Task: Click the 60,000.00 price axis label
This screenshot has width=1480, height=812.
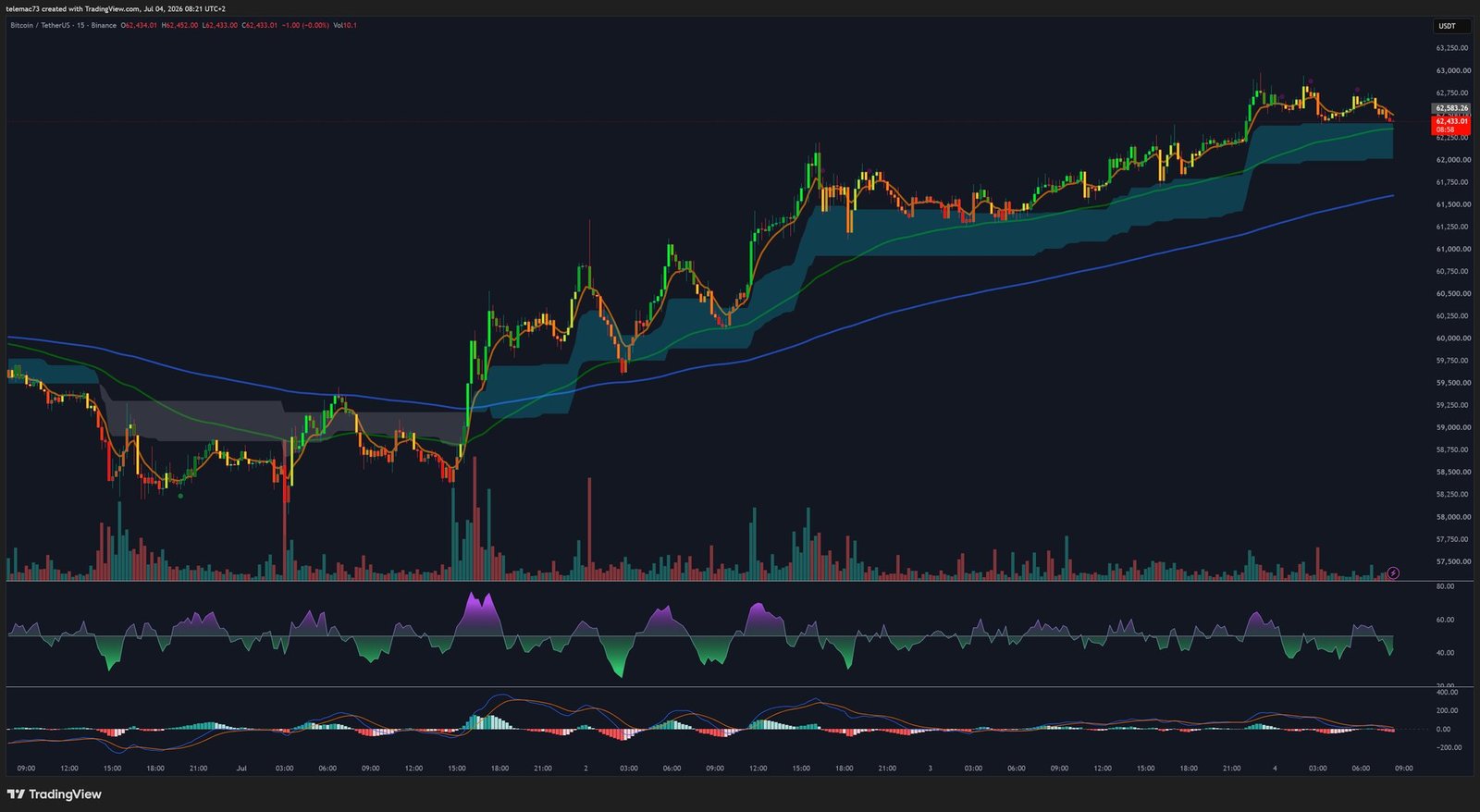Action: [1452, 338]
